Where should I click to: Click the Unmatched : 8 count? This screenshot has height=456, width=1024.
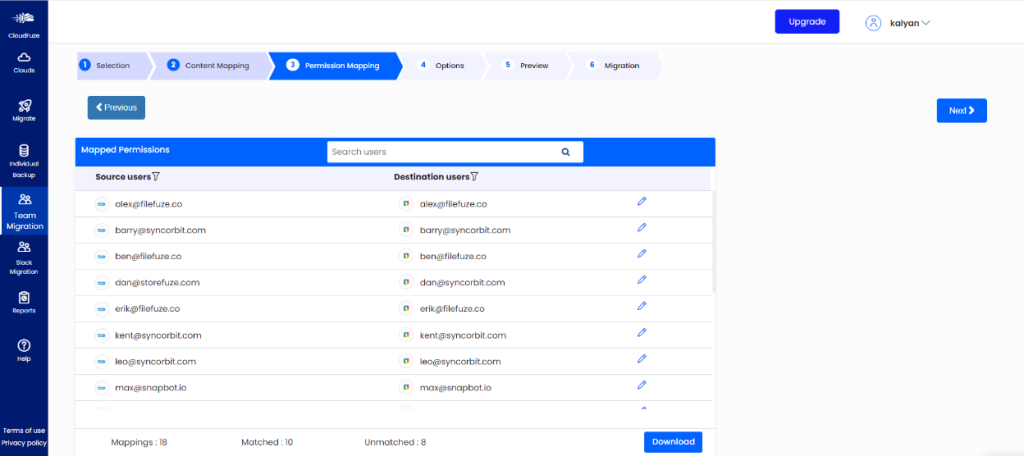[x=395, y=442]
